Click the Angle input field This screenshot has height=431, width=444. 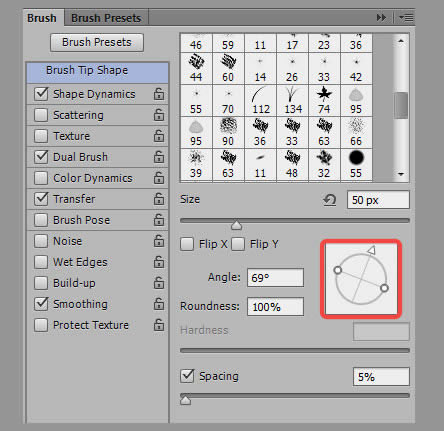pyautogui.click(x=275, y=277)
